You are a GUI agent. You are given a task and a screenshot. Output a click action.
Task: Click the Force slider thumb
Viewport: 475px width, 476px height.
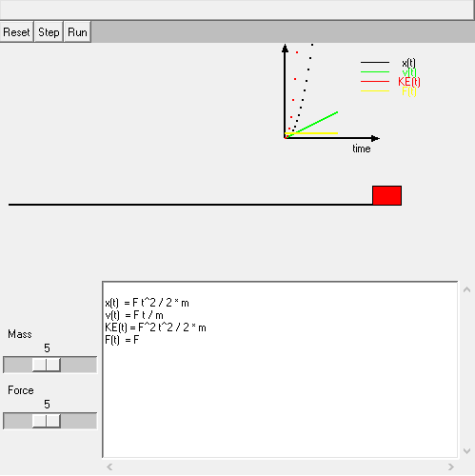[x=46, y=421]
